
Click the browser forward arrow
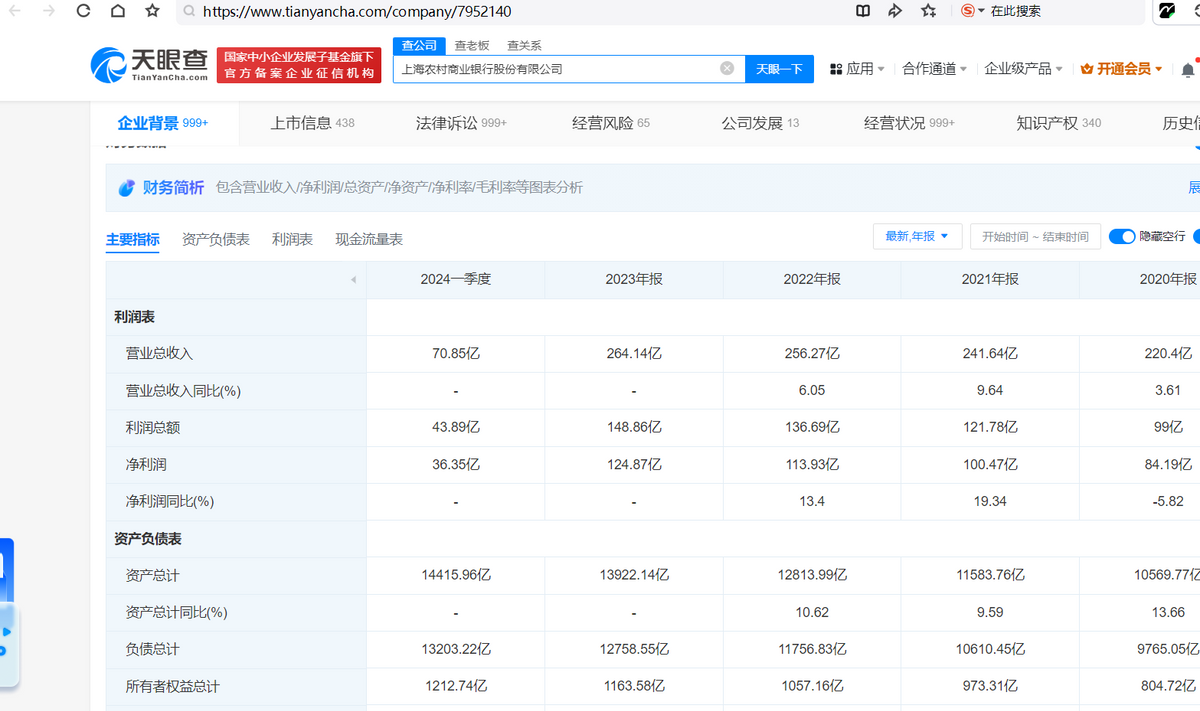(x=49, y=11)
